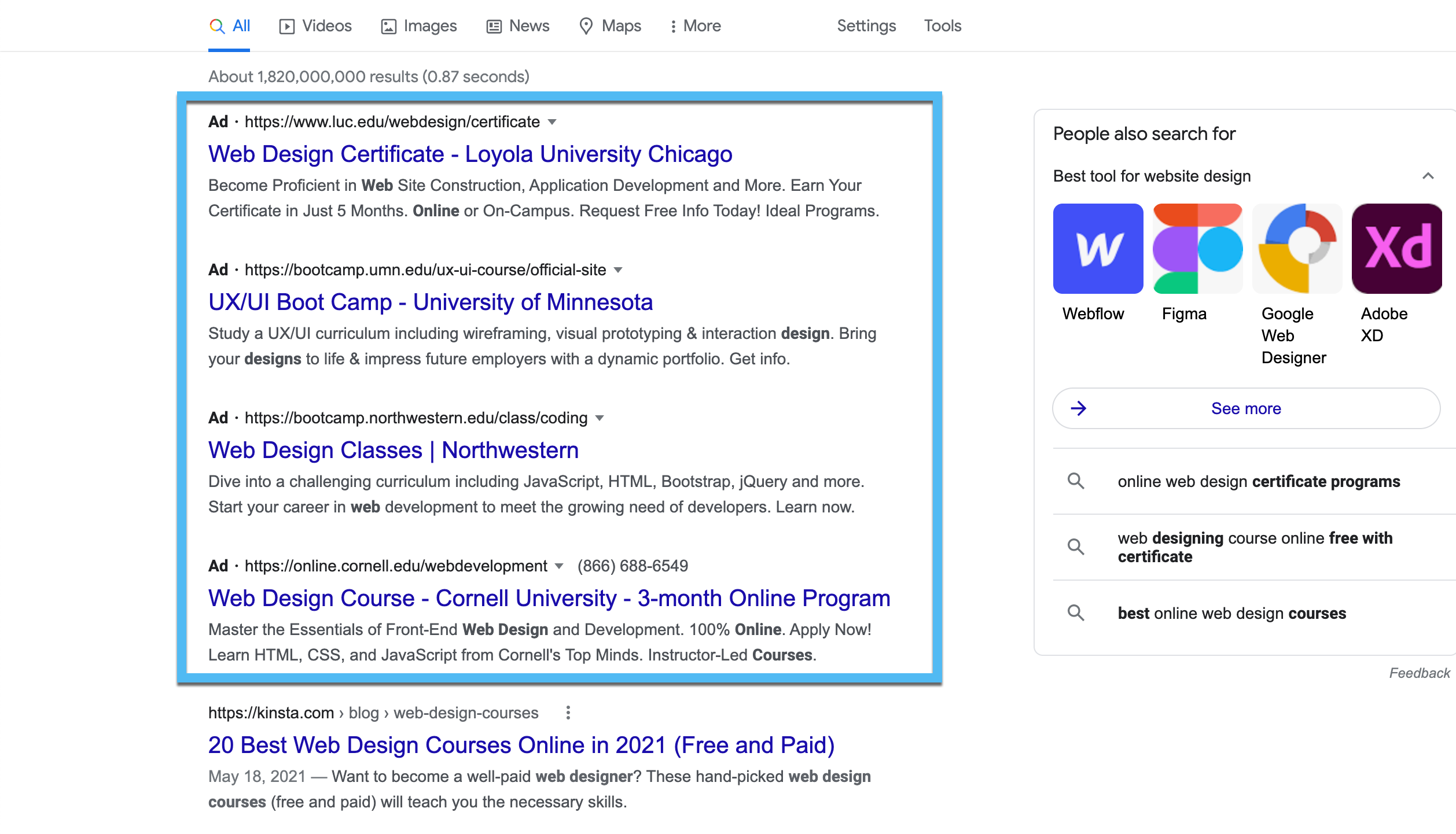Click the bootcamp.northwestern.edu/class/coding URL
The height and width of the screenshot is (834, 1456).
(x=416, y=418)
